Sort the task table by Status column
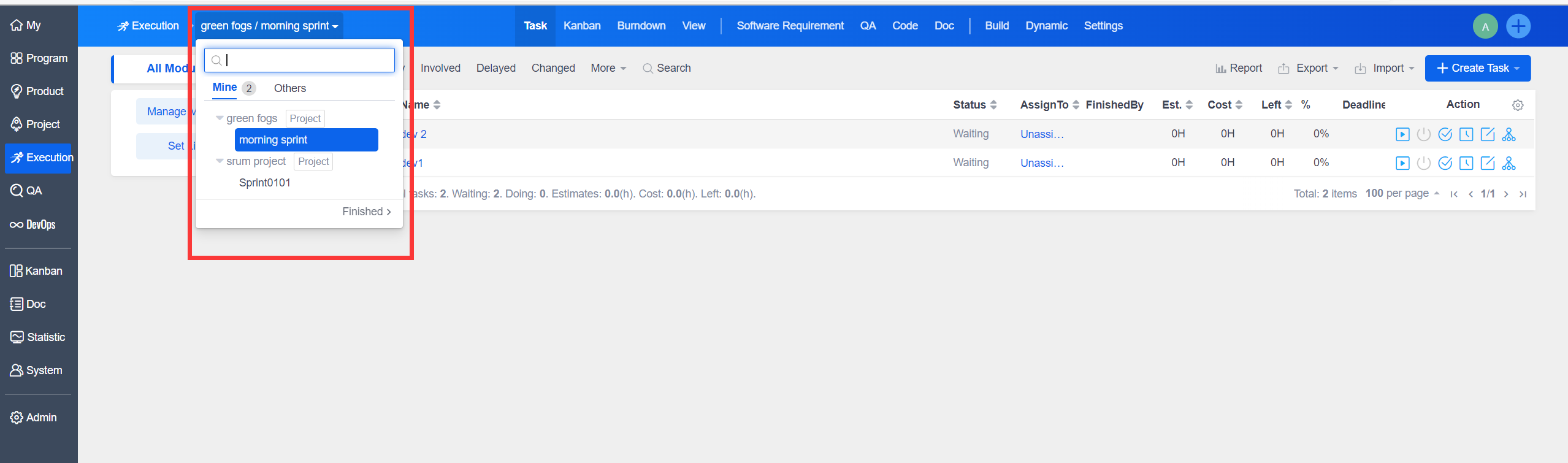The width and height of the screenshot is (1568, 463). tap(974, 105)
